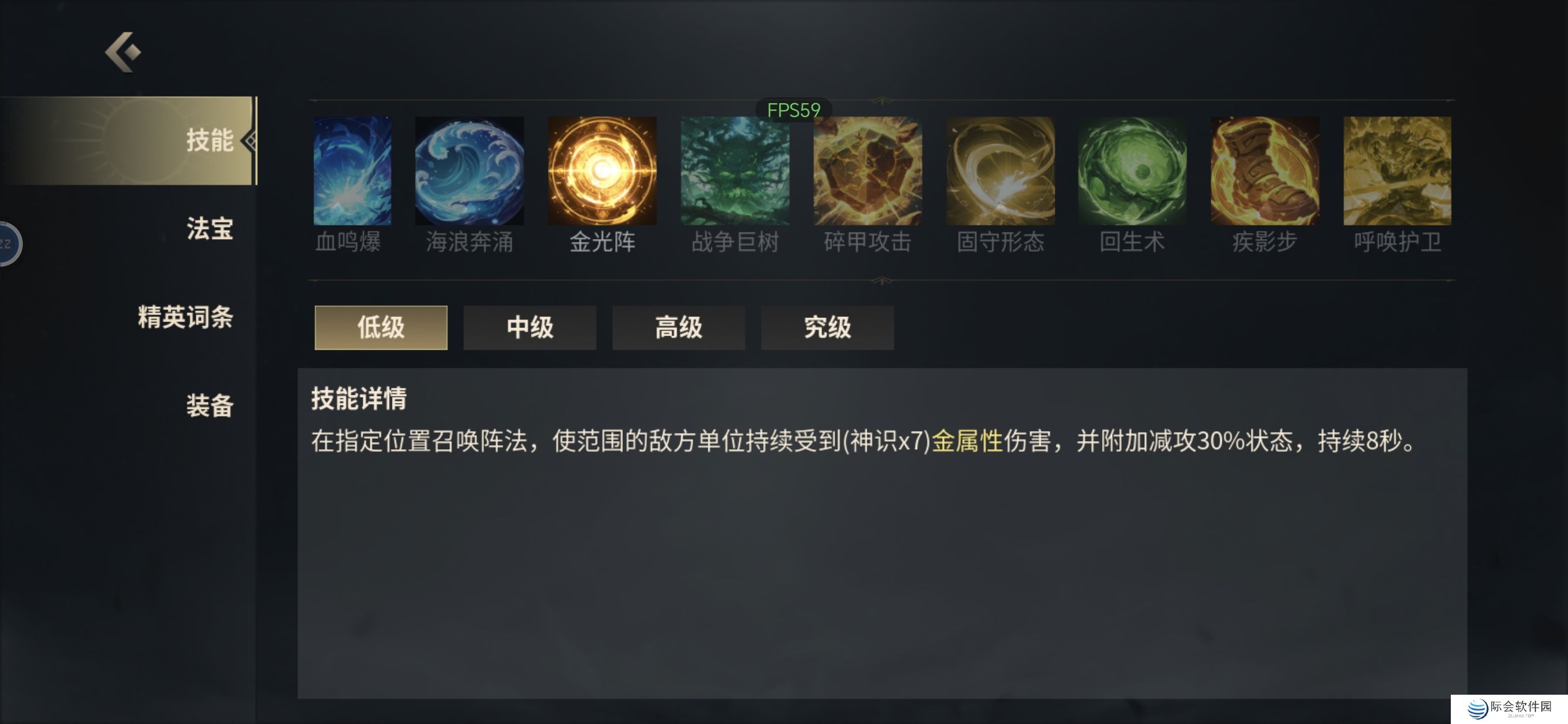Select the 血鸣爆 skill icon

coord(352,170)
